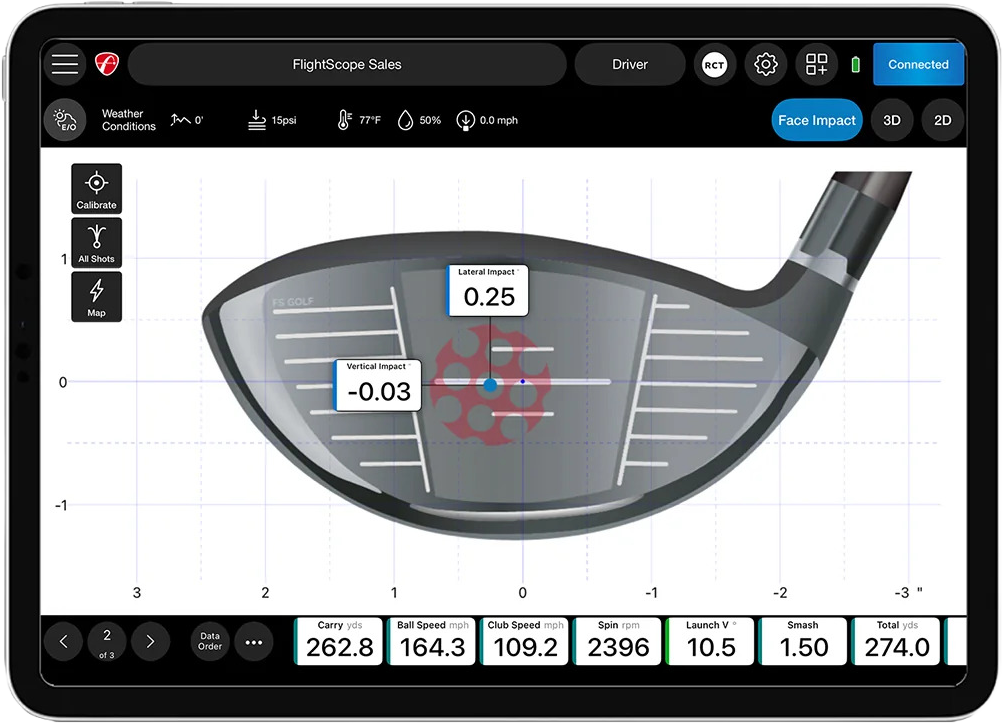Open Data Order settings
The image size is (1003, 723).
tap(210, 641)
